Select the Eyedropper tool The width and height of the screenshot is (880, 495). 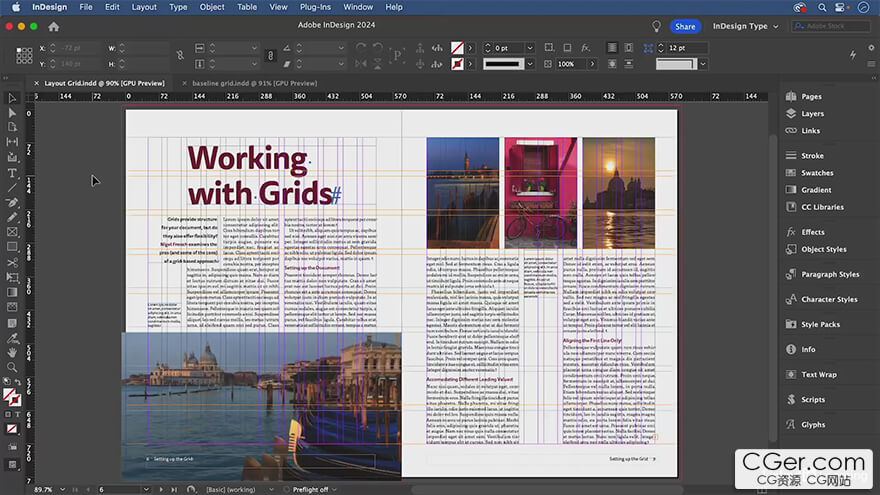[12, 338]
